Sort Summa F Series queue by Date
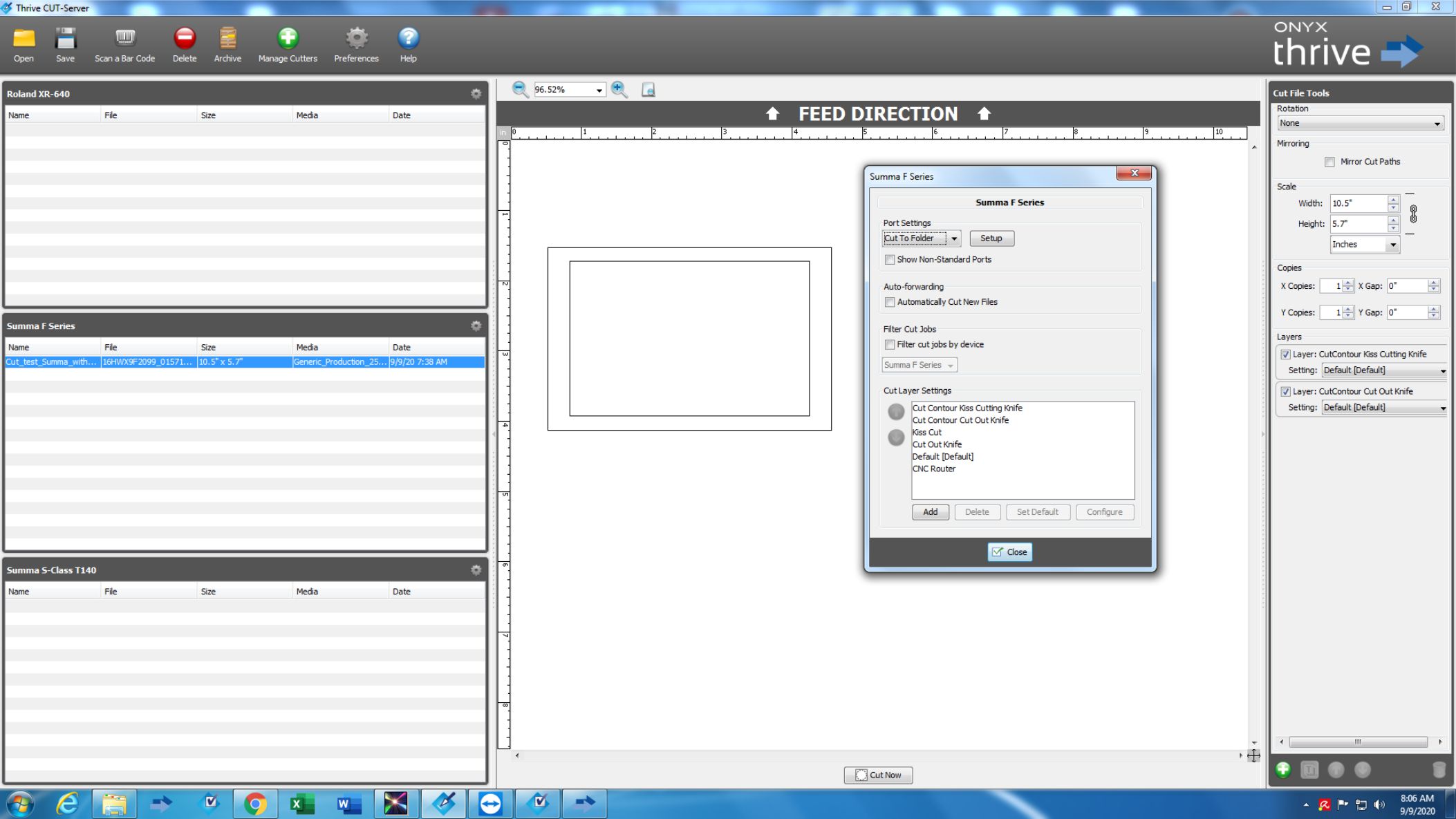This screenshot has height=819, width=1456. 436,348
